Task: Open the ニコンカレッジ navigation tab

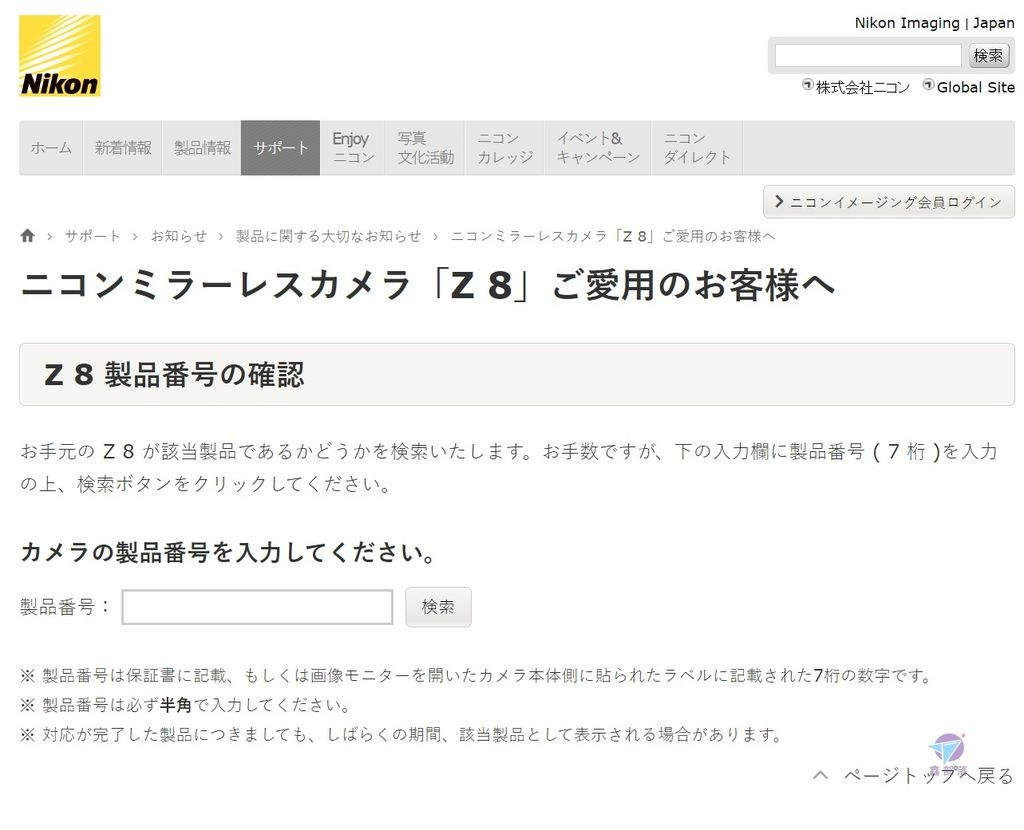Action: (505, 148)
